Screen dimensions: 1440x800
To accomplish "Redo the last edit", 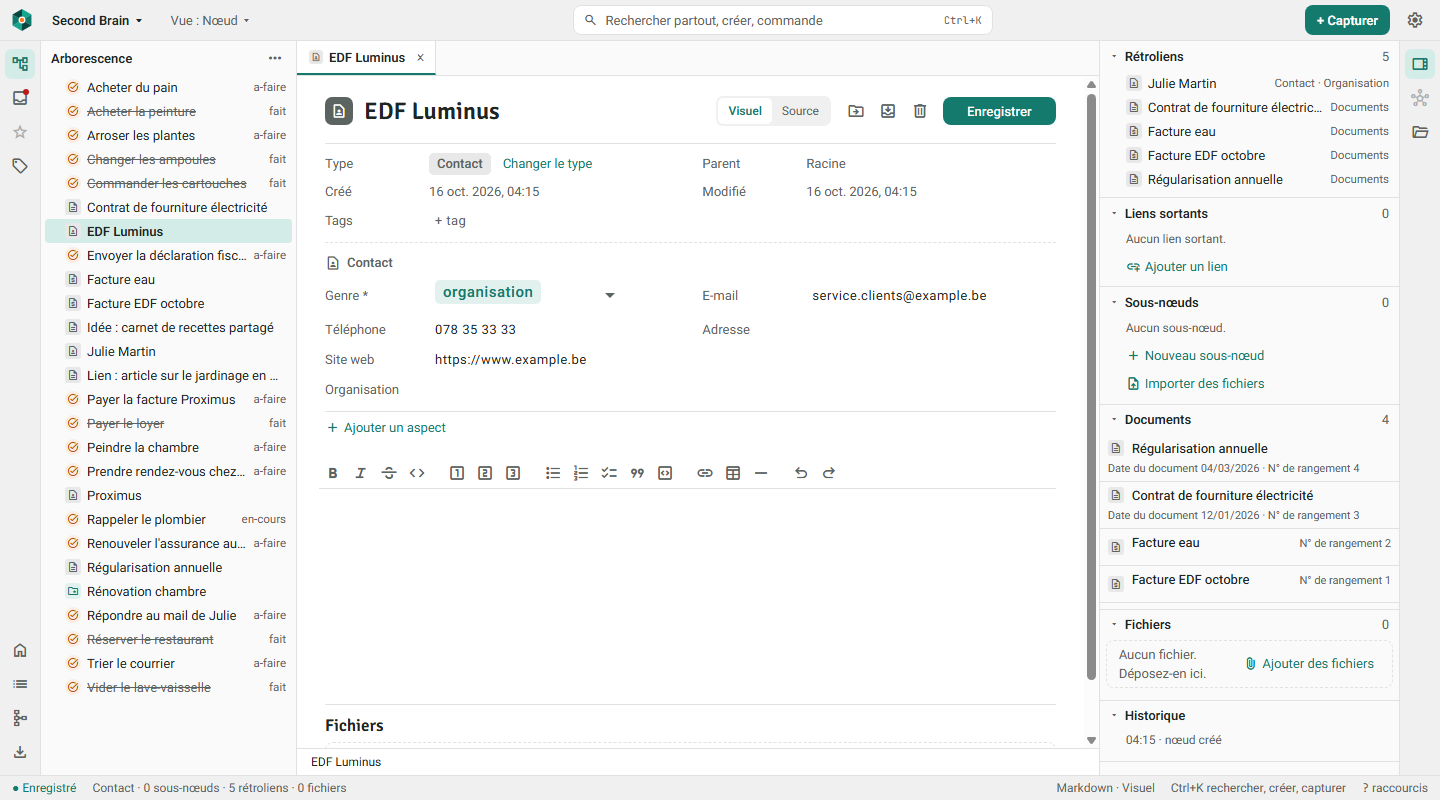I will (829, 473).
